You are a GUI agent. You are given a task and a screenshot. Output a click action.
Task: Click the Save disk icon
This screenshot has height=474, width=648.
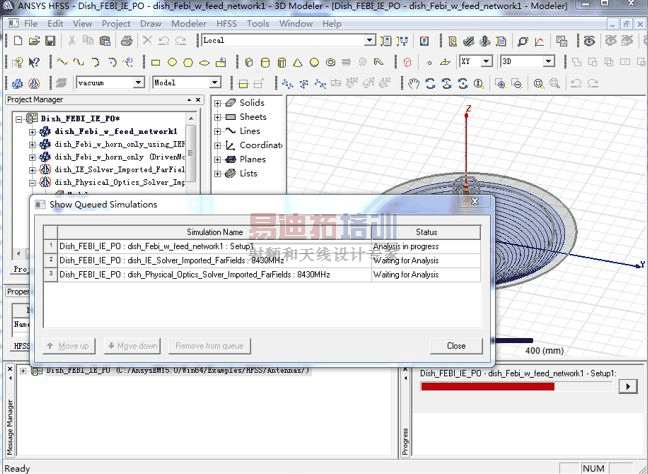tap(49, 40)
